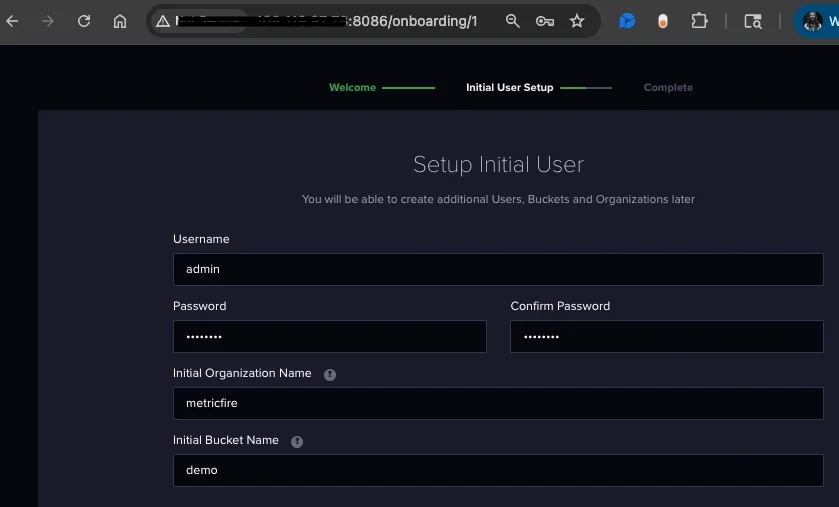Click the orange-dot extension icon

coord(663,21)
